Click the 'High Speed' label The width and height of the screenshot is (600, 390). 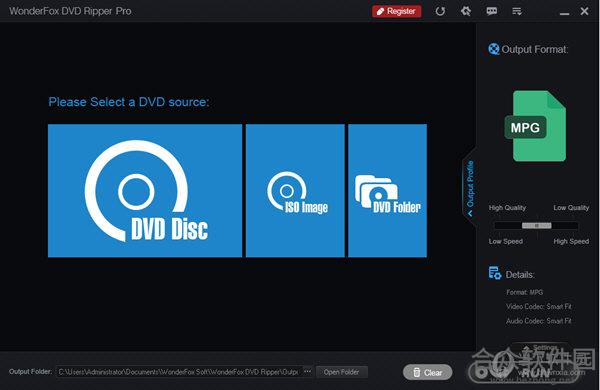571,241
